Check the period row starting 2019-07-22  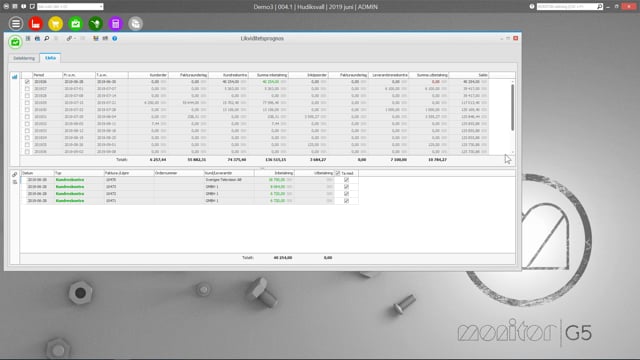tap(27, 109)
